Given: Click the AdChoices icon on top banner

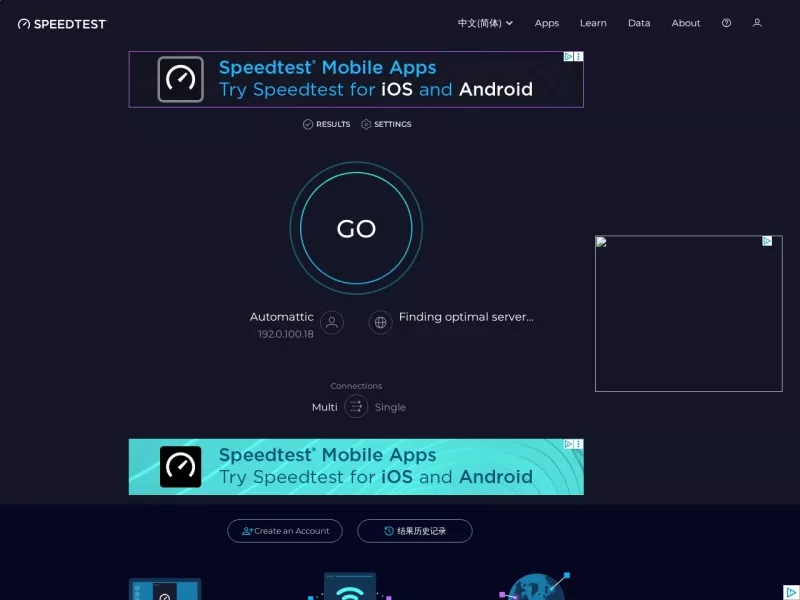Looking at the screenshot, I should (568, 57).
